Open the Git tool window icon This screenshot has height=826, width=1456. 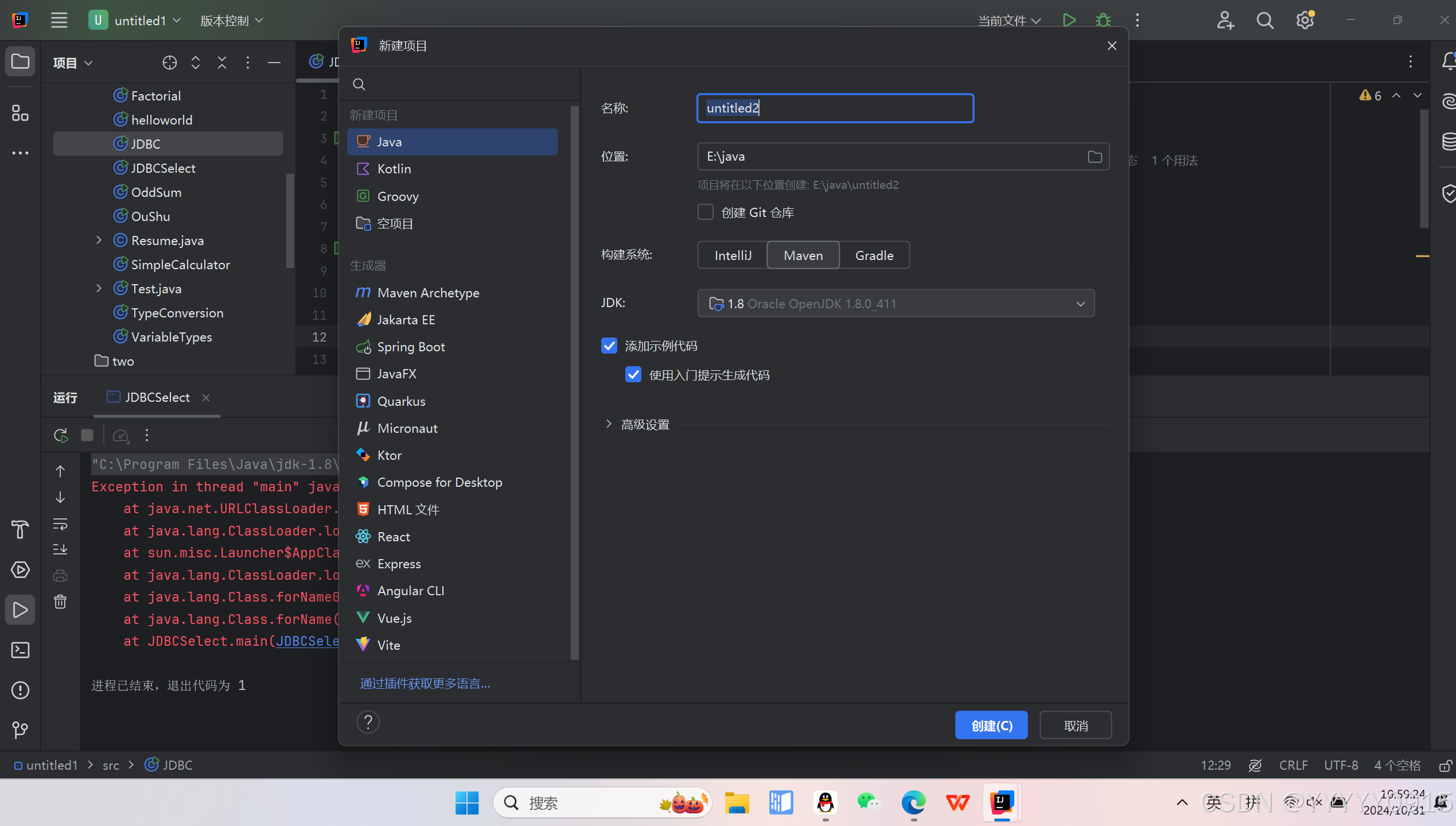click(20, 730)
